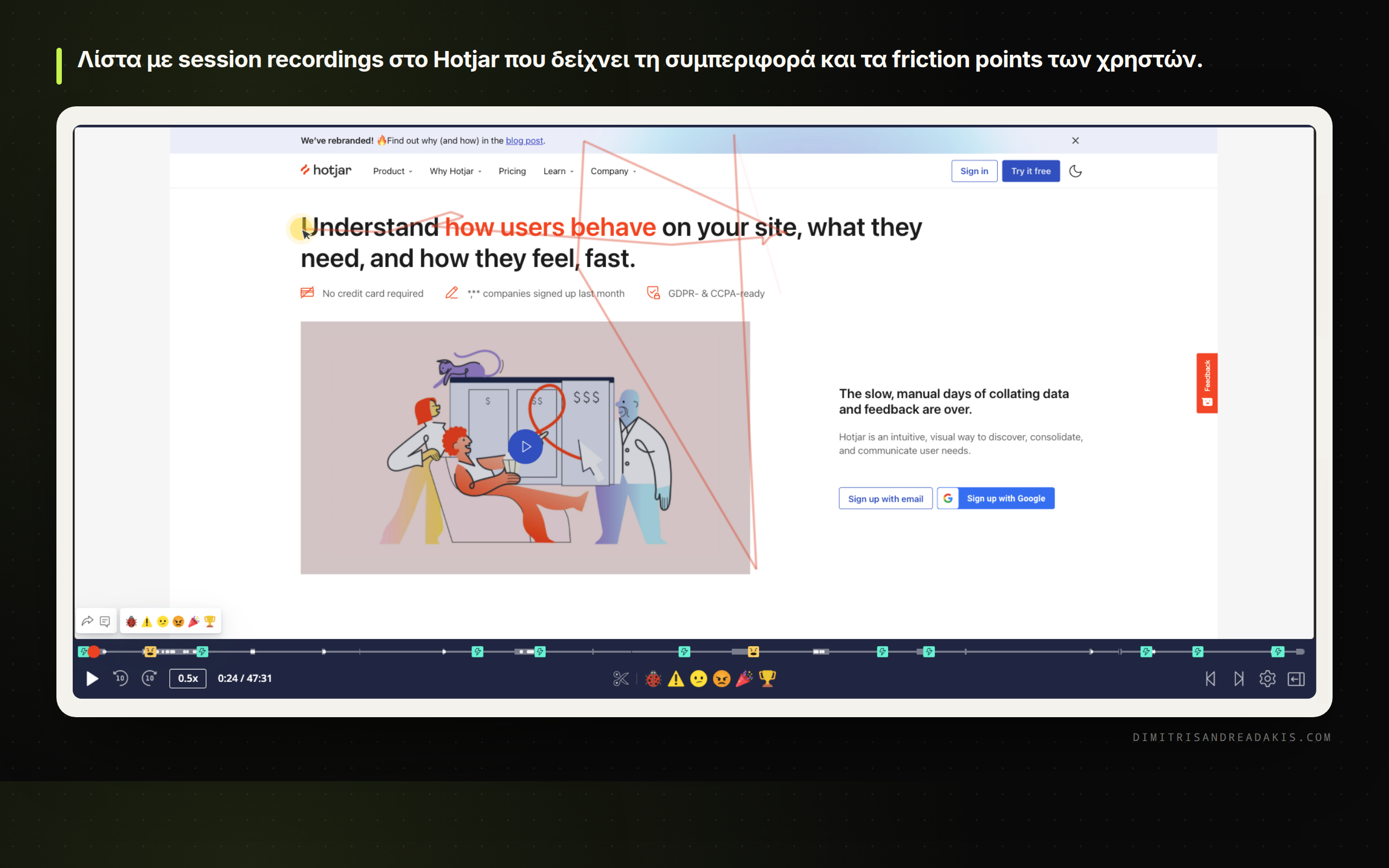Click the Hotjar logo

326,170
